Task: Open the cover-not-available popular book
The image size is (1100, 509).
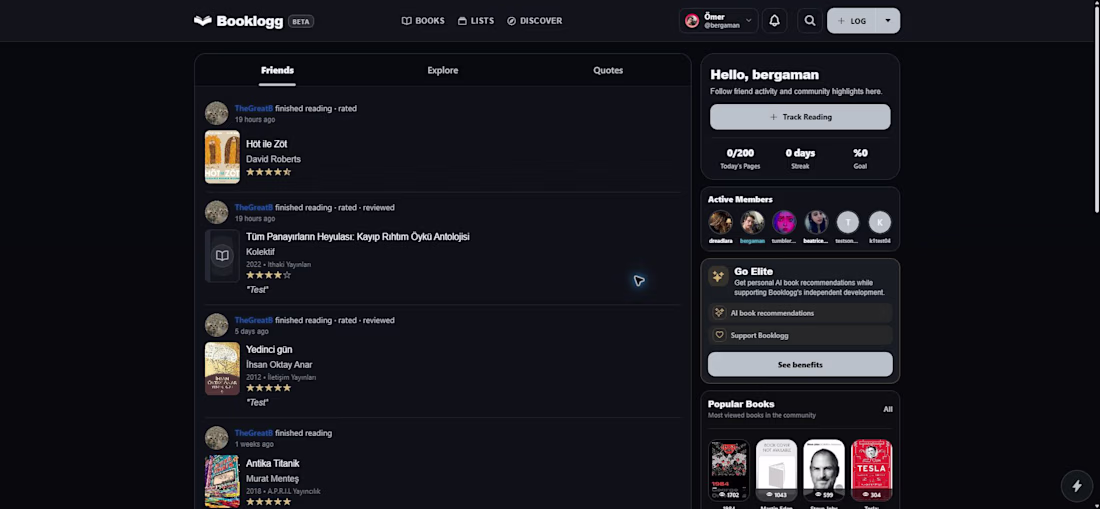Action: [x=776, y=470]
